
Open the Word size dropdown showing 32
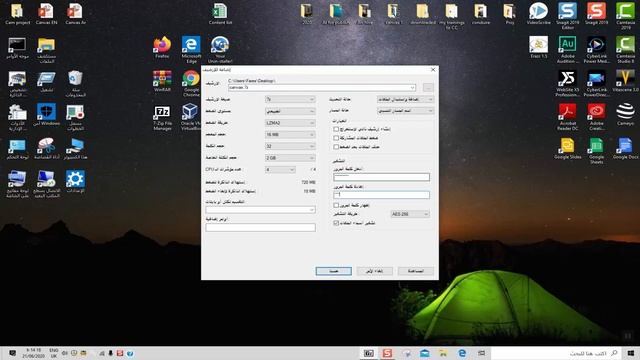290,146
